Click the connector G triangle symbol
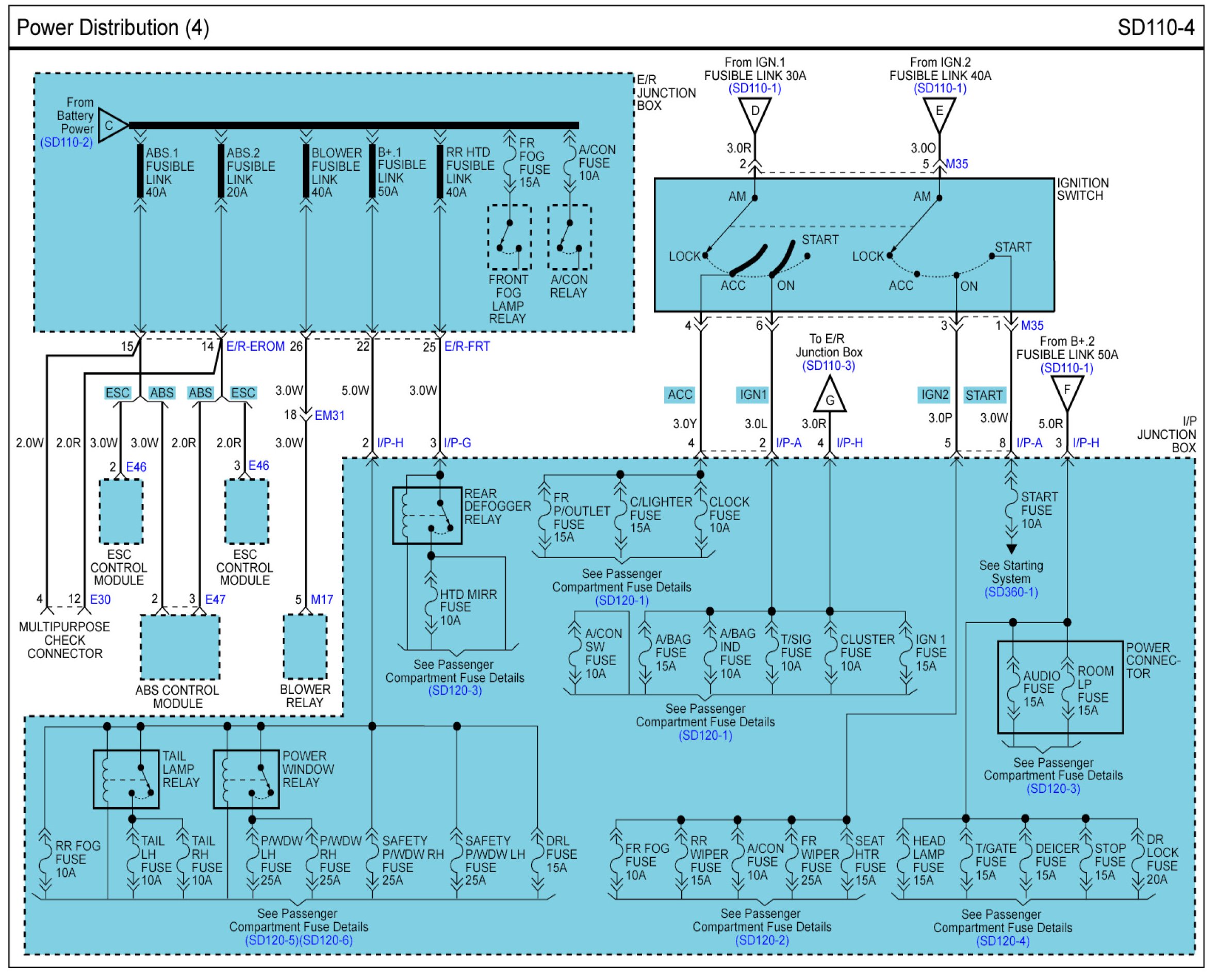Image resolution: width=1217 pixels, height=980 pixels. pos(830,398)
